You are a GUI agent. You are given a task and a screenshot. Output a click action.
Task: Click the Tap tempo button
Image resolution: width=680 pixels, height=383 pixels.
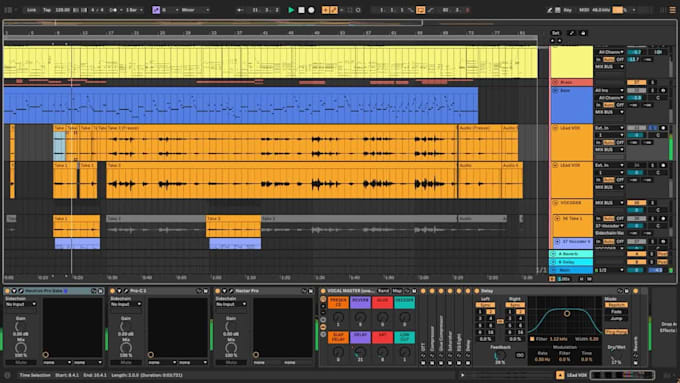47,10
